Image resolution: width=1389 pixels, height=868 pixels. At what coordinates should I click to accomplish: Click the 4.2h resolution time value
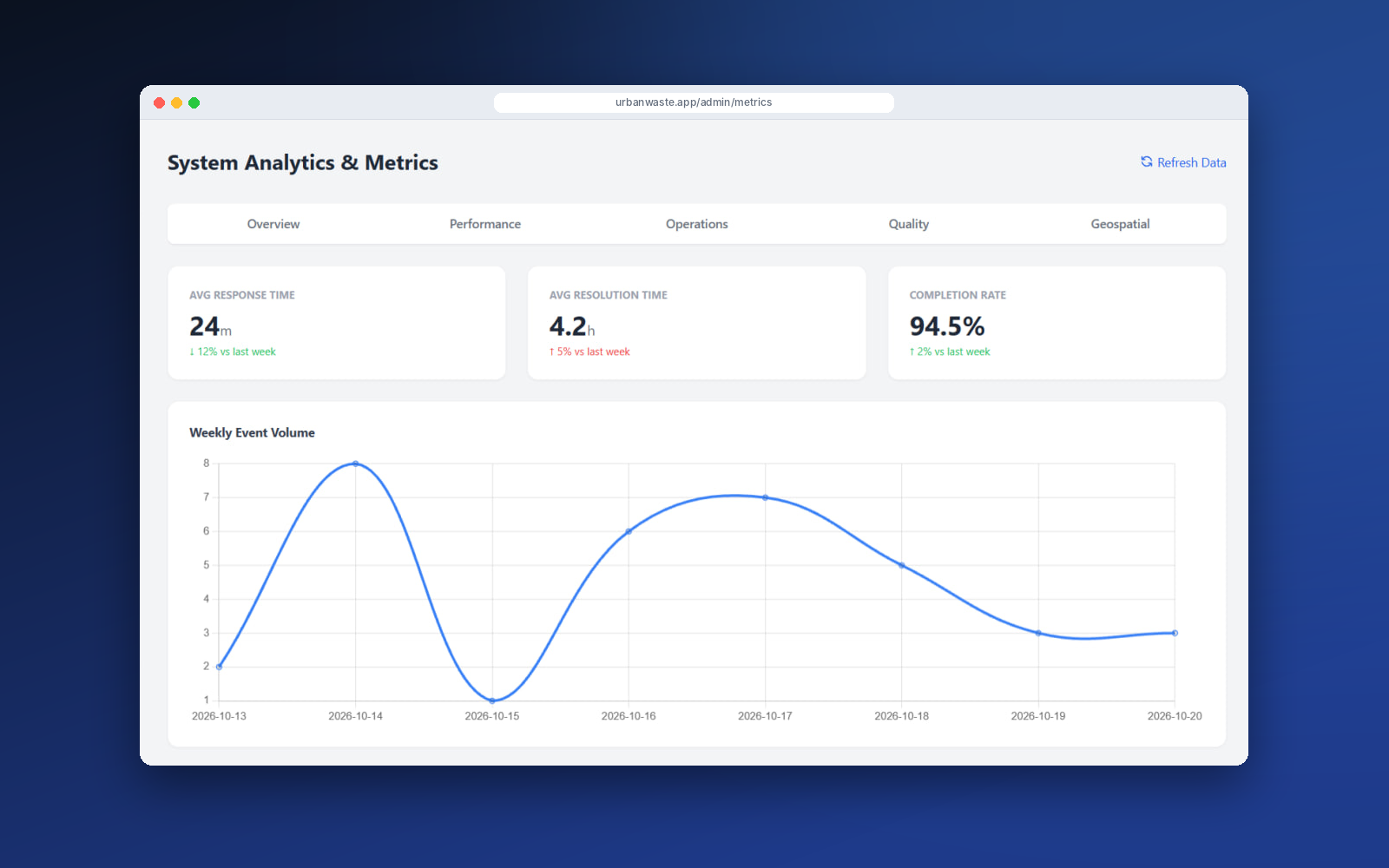(x=572, y=326)
